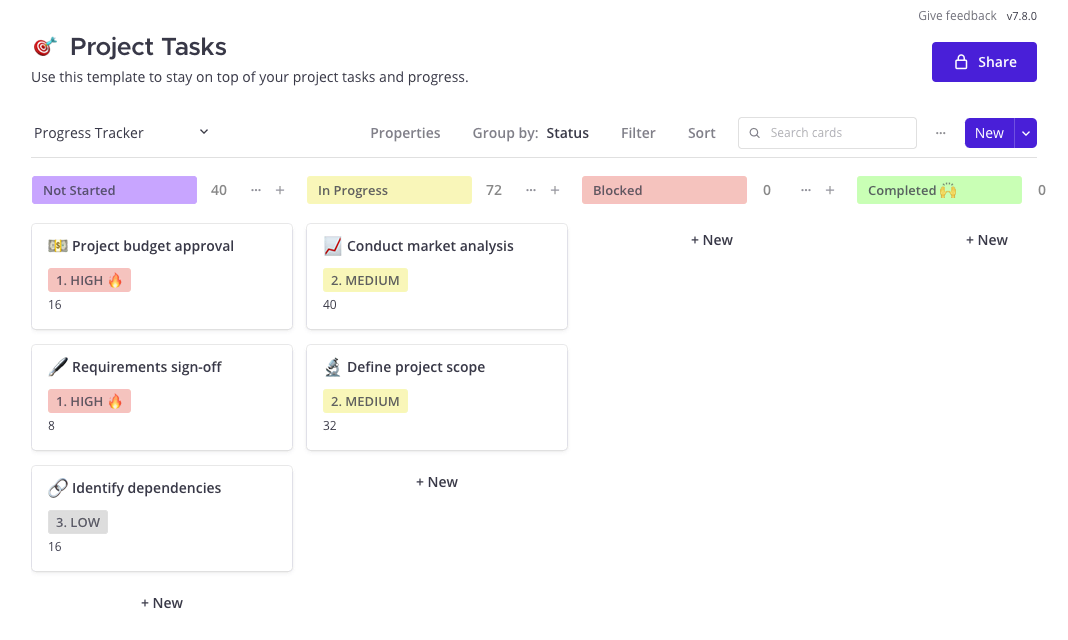
Task: Open the Define project scope card
Action: [x=437, y=398]
